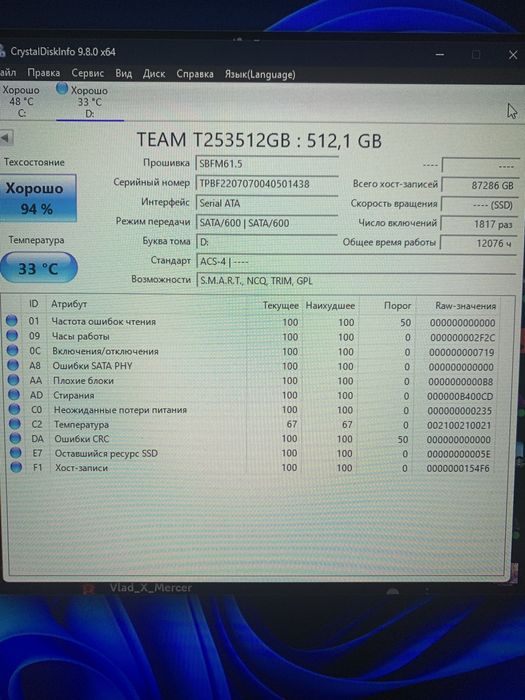
Task: Click status orb for Оставшийся ресурс SSD
Action: [16, 453]
